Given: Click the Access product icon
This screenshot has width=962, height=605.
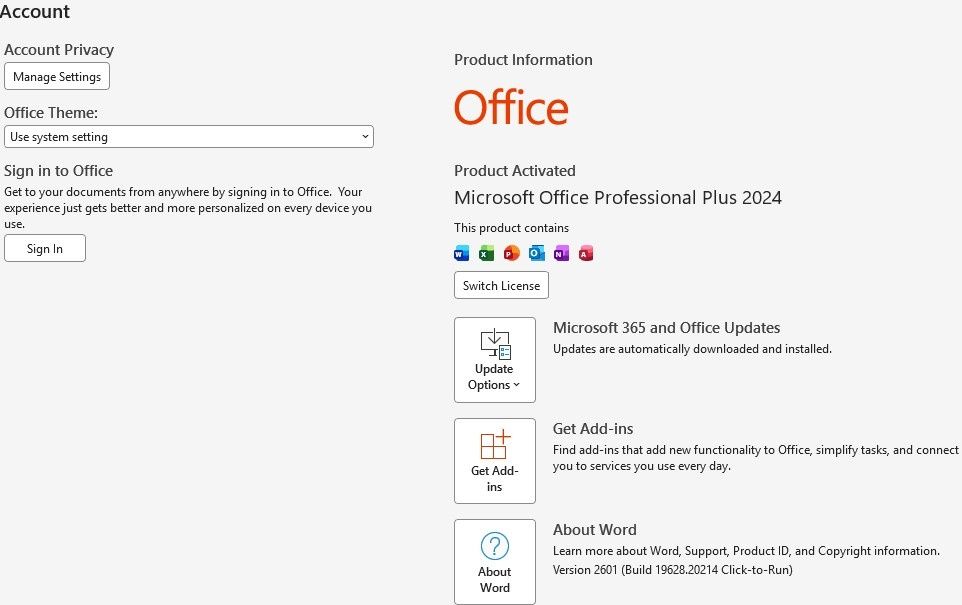Looking at the screenshot, I should click(x=586, y=253).
